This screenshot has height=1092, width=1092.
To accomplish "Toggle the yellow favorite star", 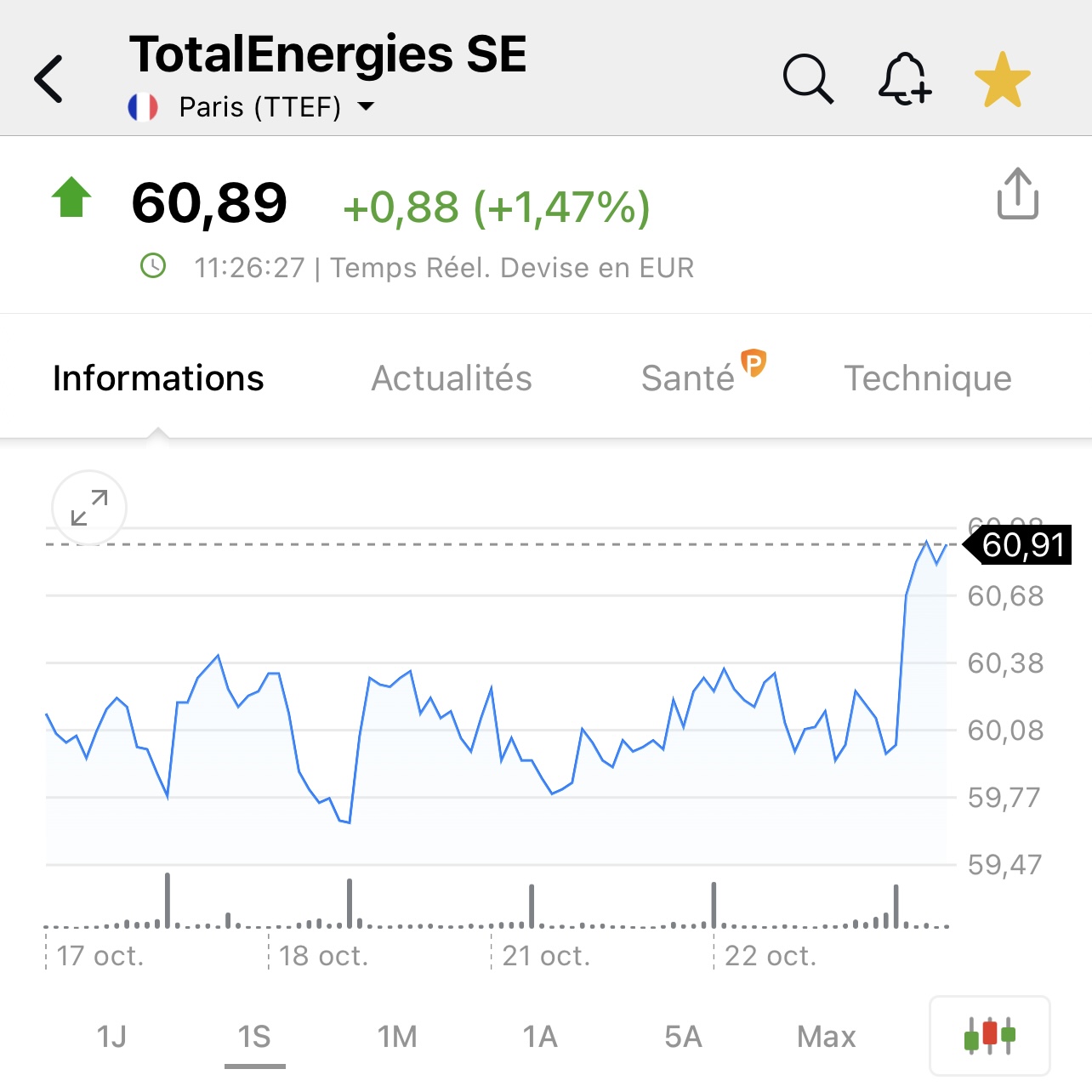I will click(1002, 79).
